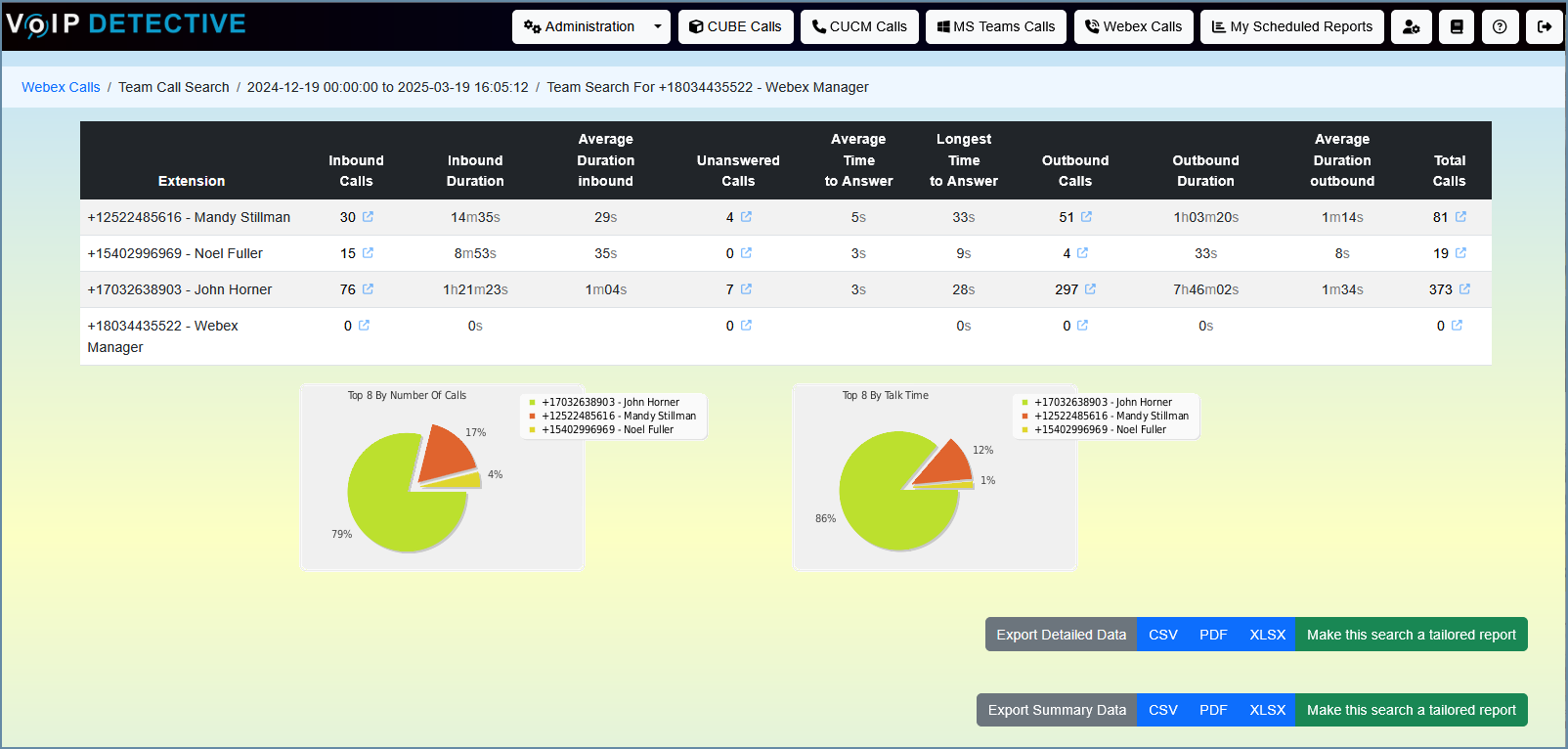The height and width of the screenshot is (749, 1568).
Task: Click 'Team Call Search' breadcrumb text
Action: click(174, 87)
